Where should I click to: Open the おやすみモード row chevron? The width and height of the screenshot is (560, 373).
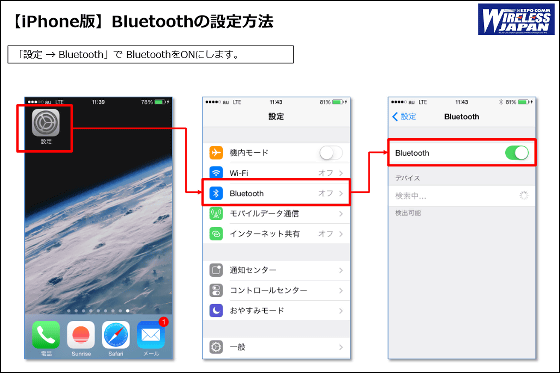tap(341, 311)
